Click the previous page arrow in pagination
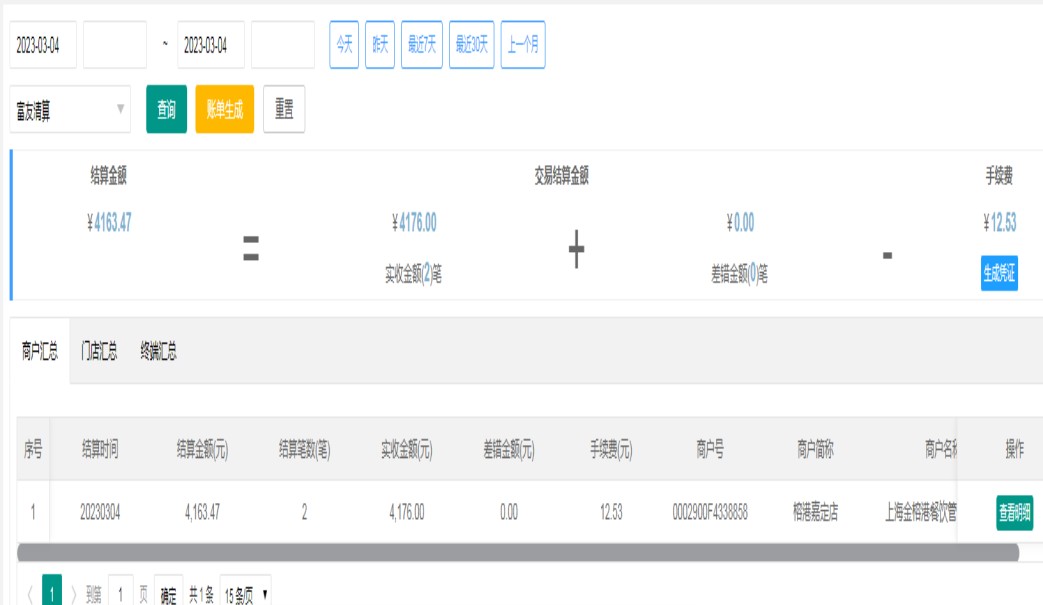The height and width of the screenshot is (605, 1043). 29,595
